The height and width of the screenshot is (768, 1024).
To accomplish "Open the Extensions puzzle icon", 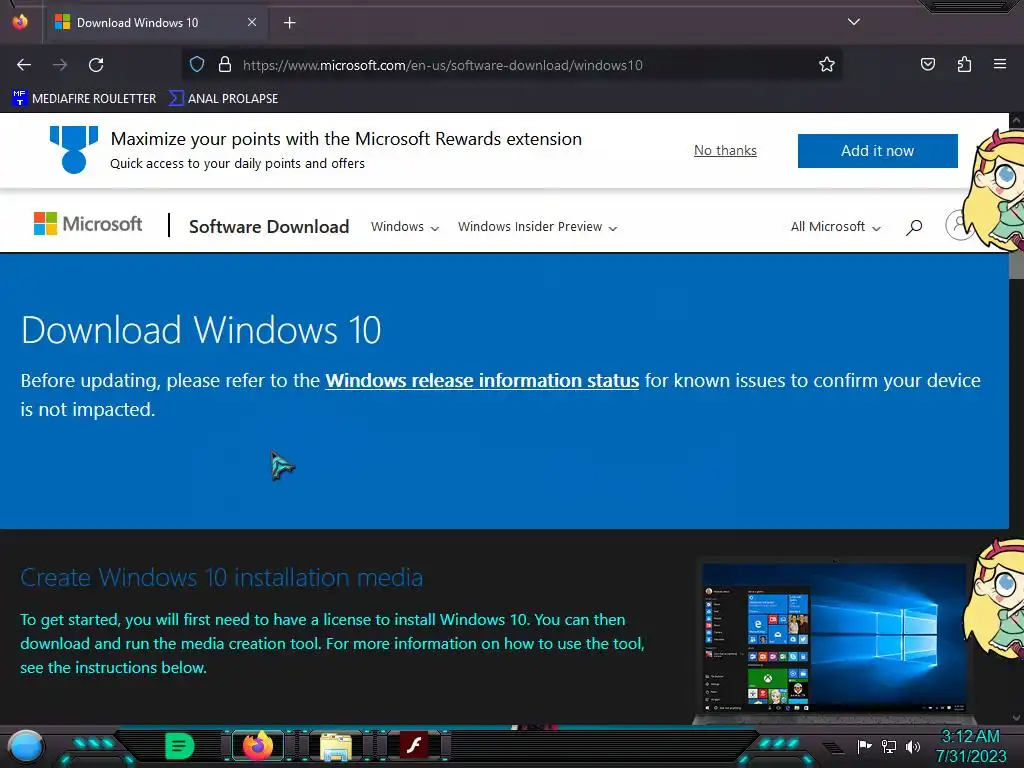I will (x=964, y=65).
